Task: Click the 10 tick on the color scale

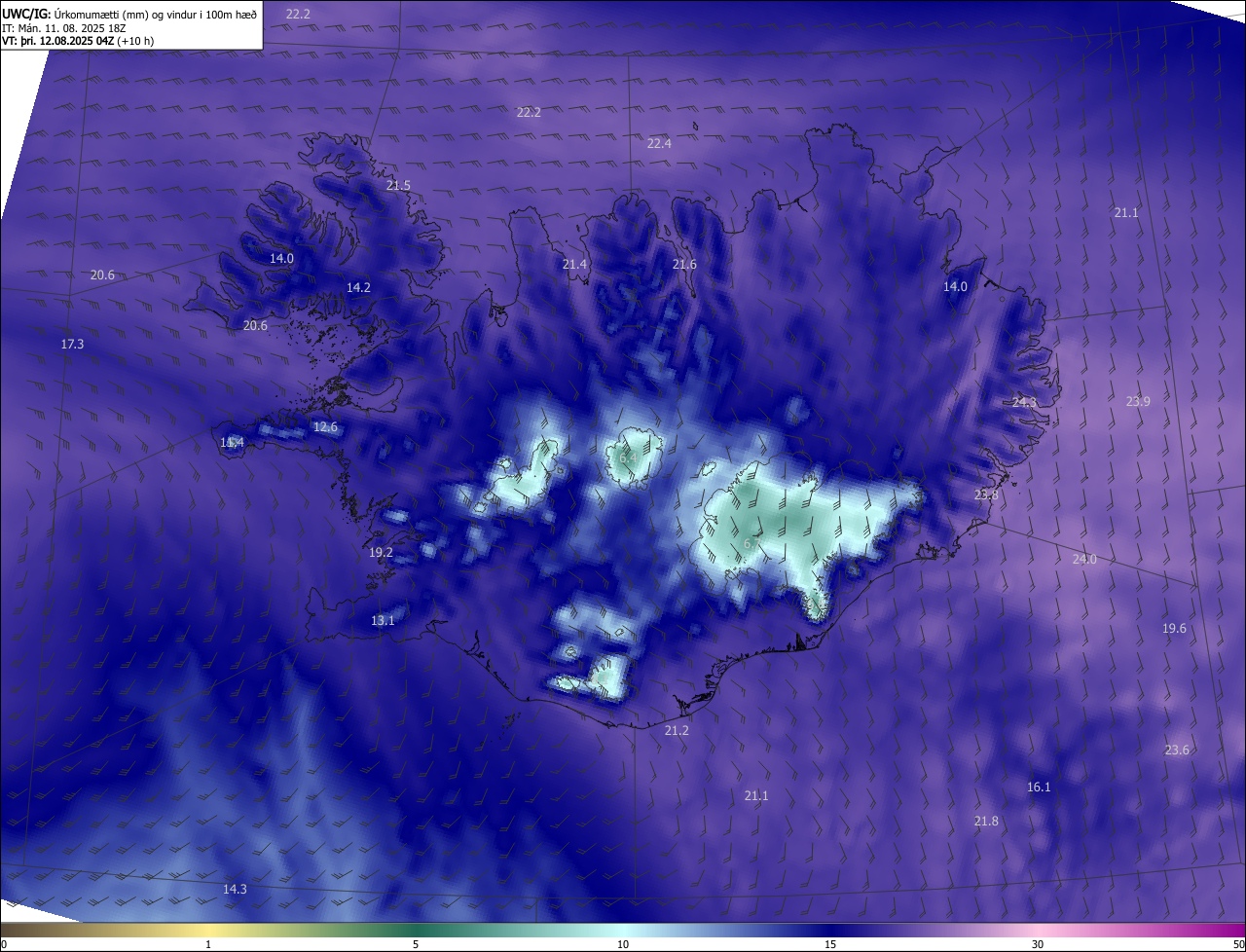Action: (623, 944)
